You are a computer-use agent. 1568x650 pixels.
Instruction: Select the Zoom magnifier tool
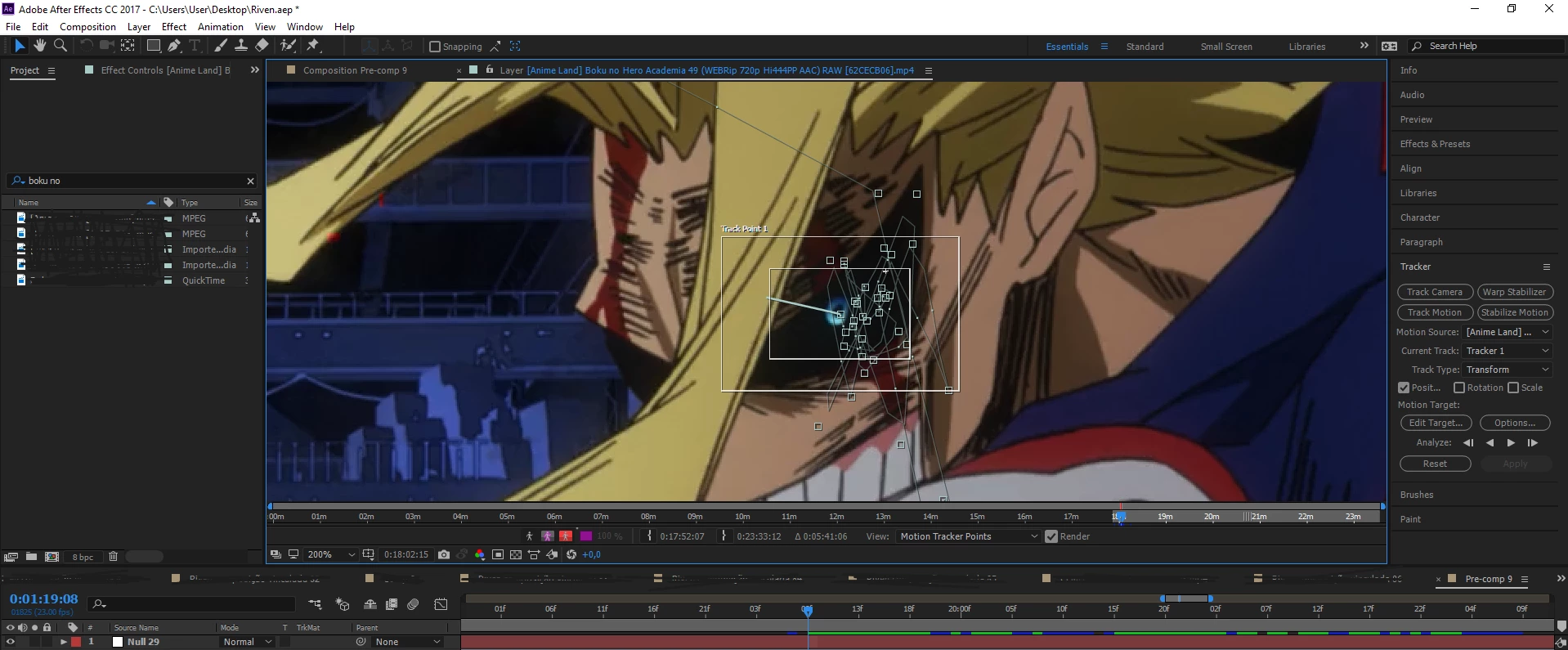(60, 46)
